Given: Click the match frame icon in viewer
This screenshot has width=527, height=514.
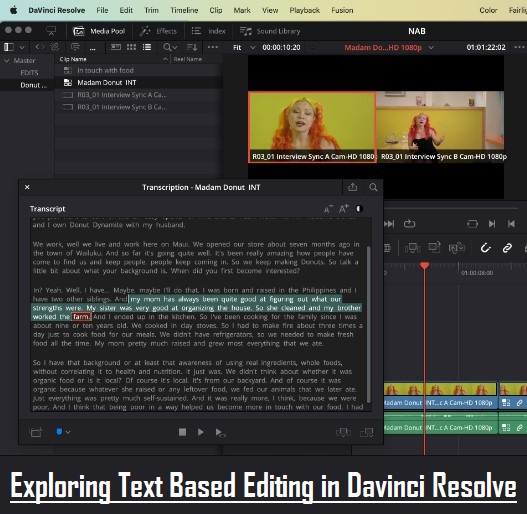Looking at the screenshot, I should [x=472, y=224].
